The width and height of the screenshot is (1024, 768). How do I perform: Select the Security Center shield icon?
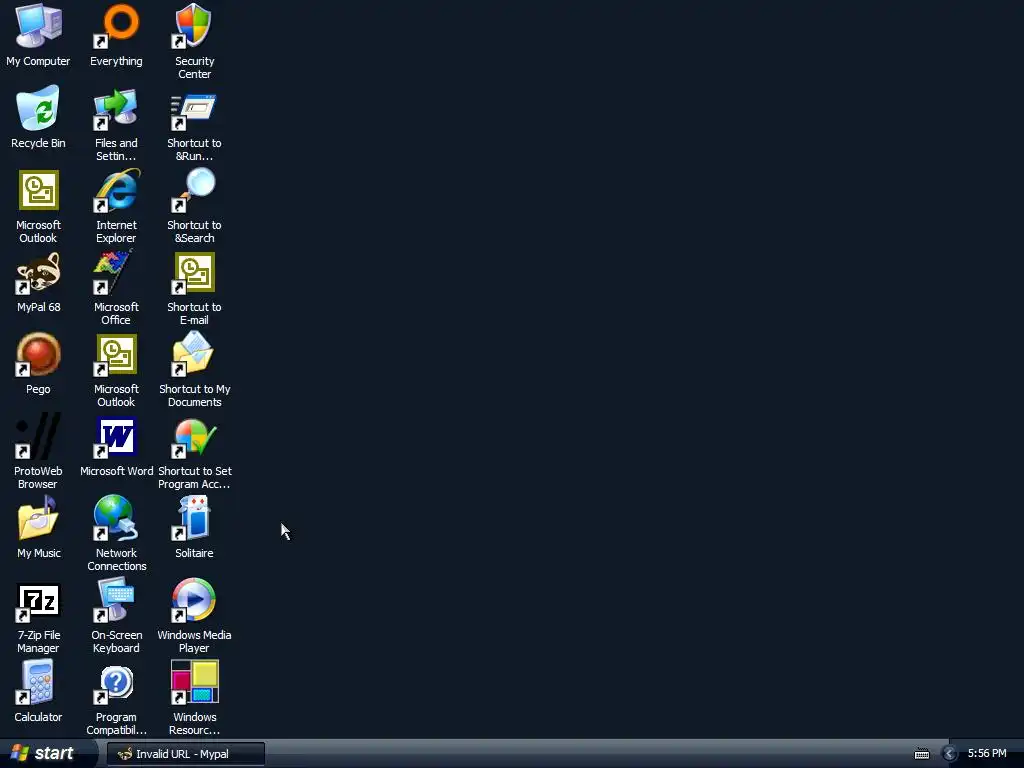tap(194, 26)
